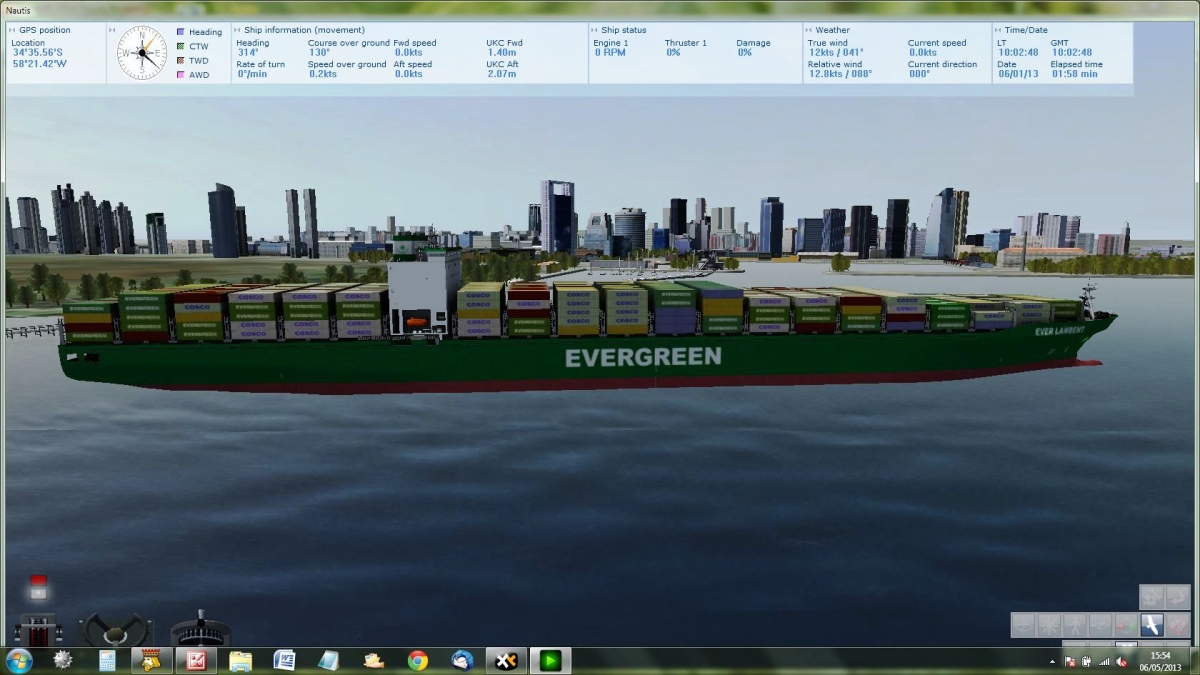Click the course over ground value 130°
This screenshot has height=675, width=1200.
[319, 53]
